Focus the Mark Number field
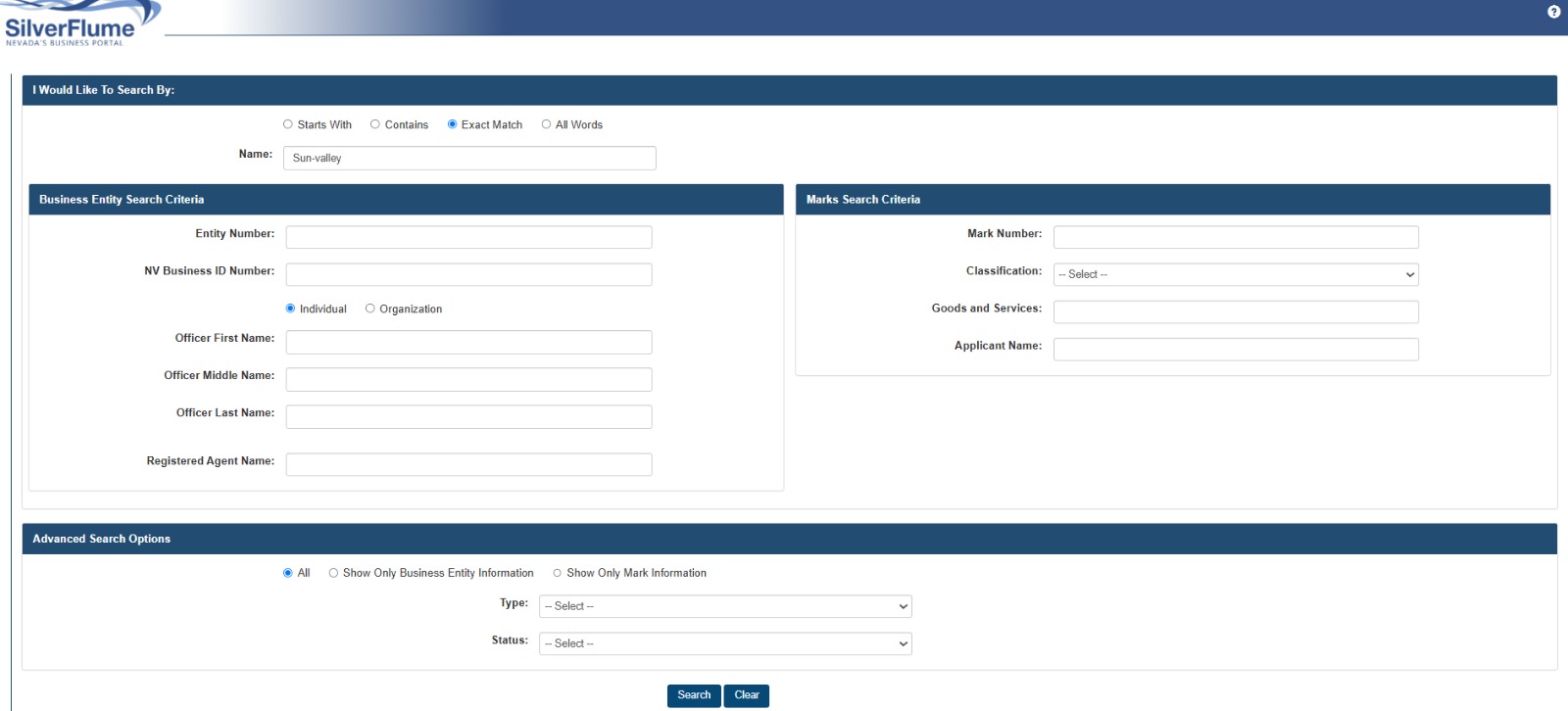Screen dimensions: 1568x711 [1236, 237]
